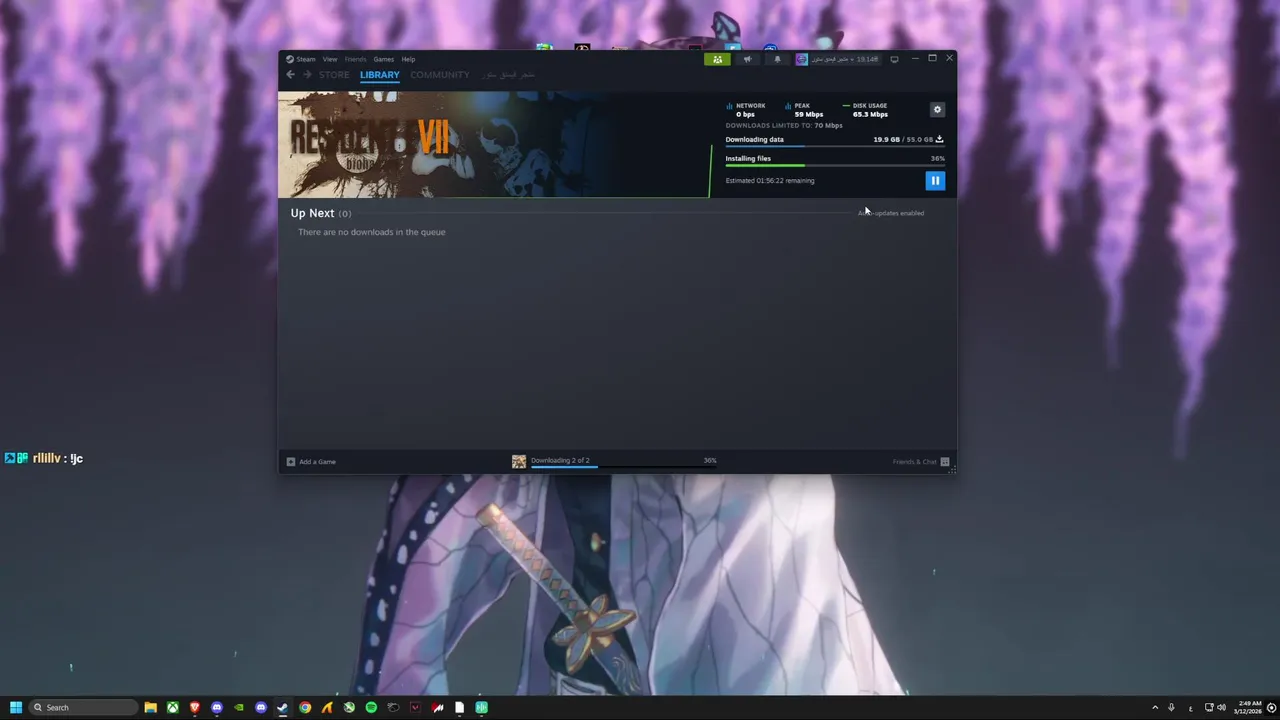Go back with Steam back arrow
Image resolution: width=1280 pixels, height=720 pixels.
(x=291, y=75)
